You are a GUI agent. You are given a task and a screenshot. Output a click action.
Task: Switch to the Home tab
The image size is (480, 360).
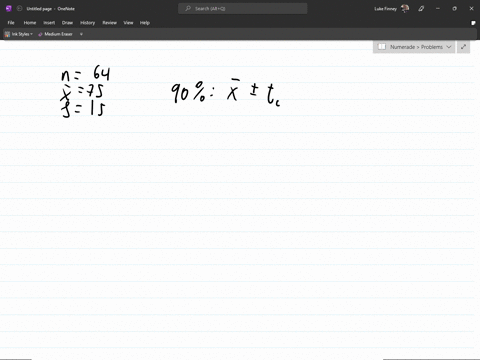tap(30, 23)
